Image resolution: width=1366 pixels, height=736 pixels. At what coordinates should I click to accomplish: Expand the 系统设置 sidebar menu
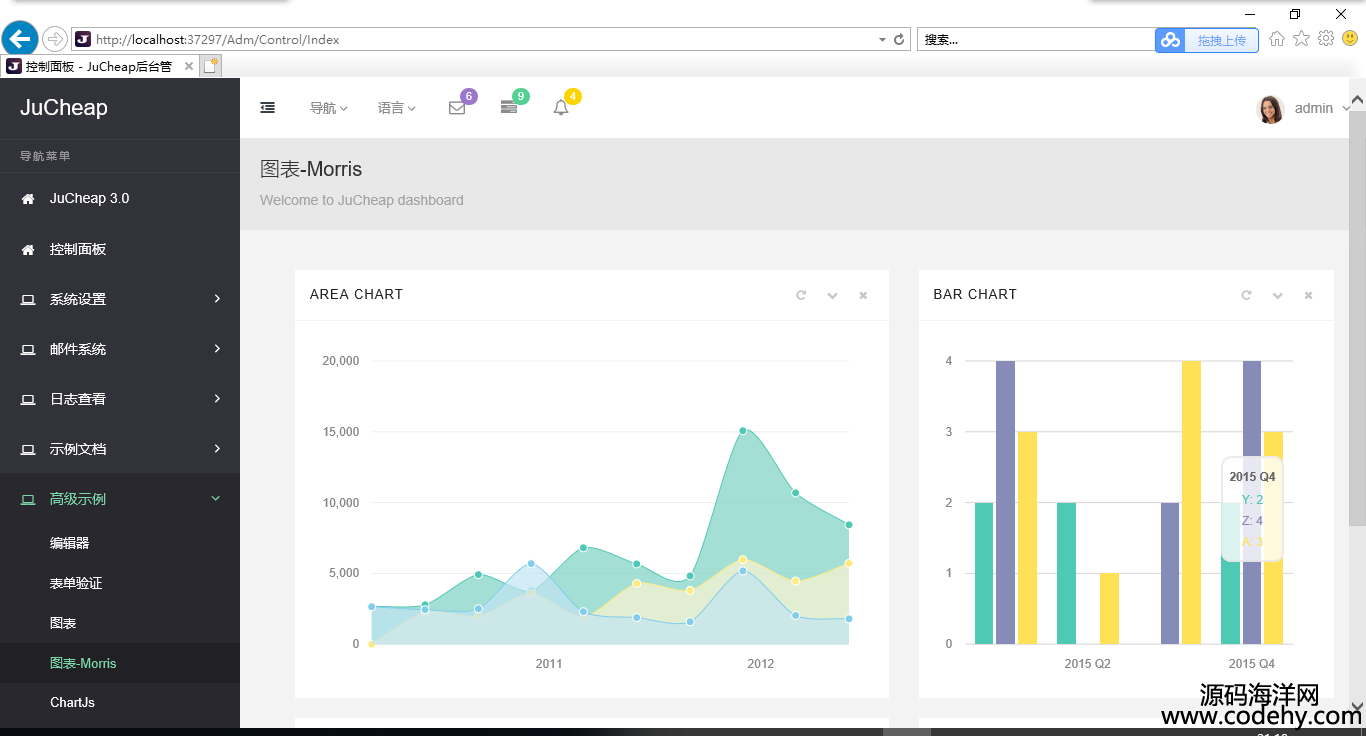coord(120,299)
